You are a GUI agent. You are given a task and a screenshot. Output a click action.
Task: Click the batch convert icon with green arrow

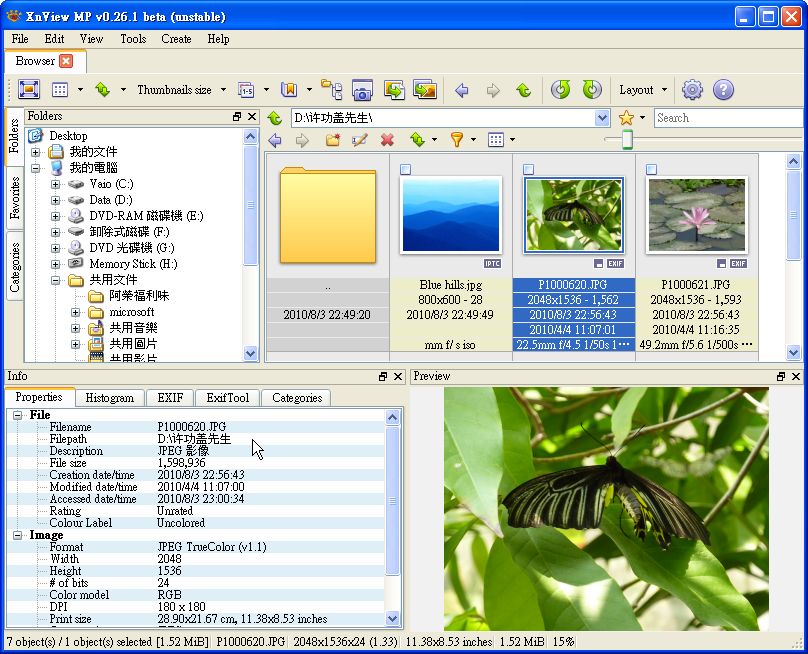pyautogui.click(x=394, y=90)
